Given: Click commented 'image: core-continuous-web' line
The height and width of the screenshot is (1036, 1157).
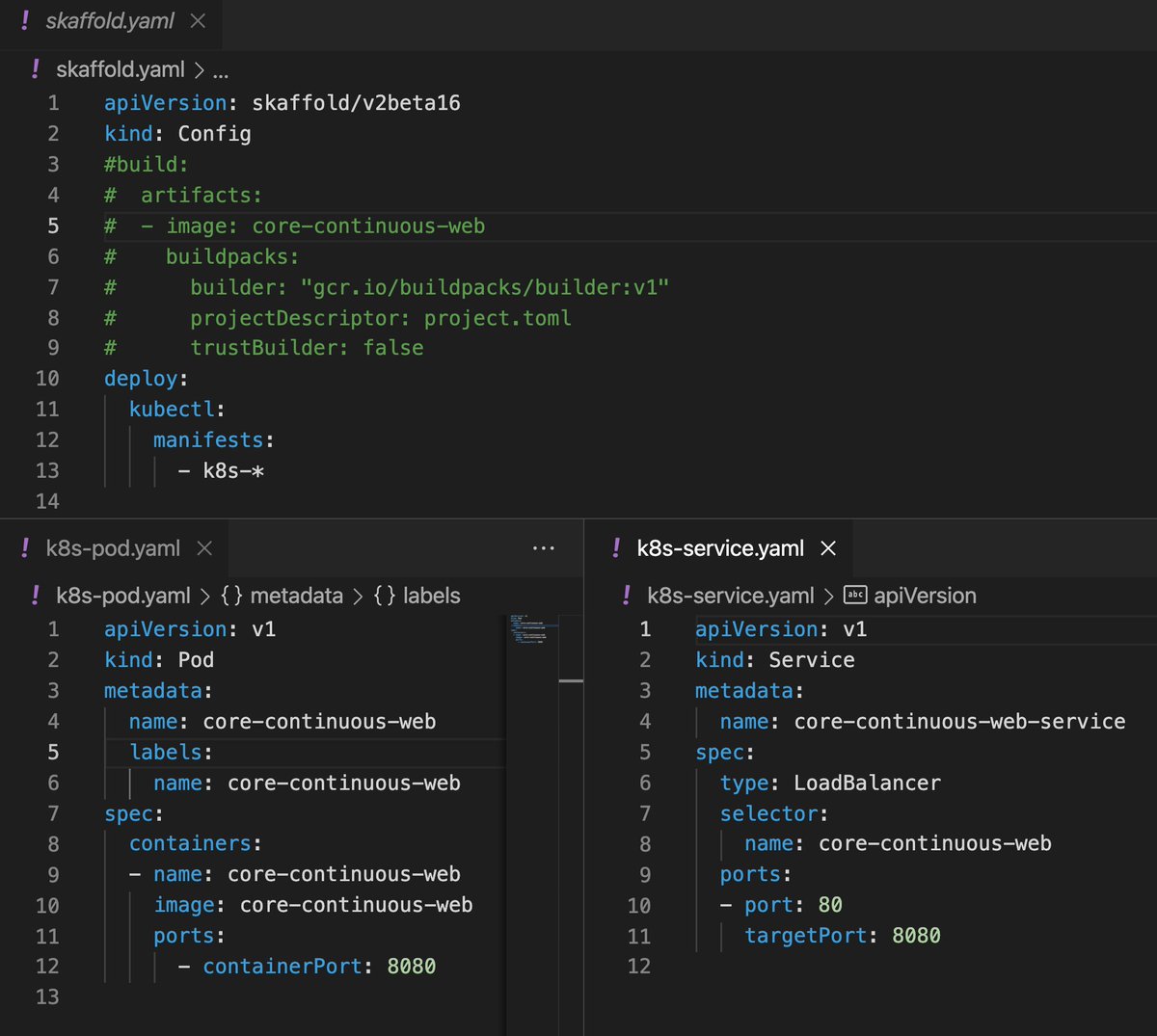Looking at the screenshot, I should 295,226.
